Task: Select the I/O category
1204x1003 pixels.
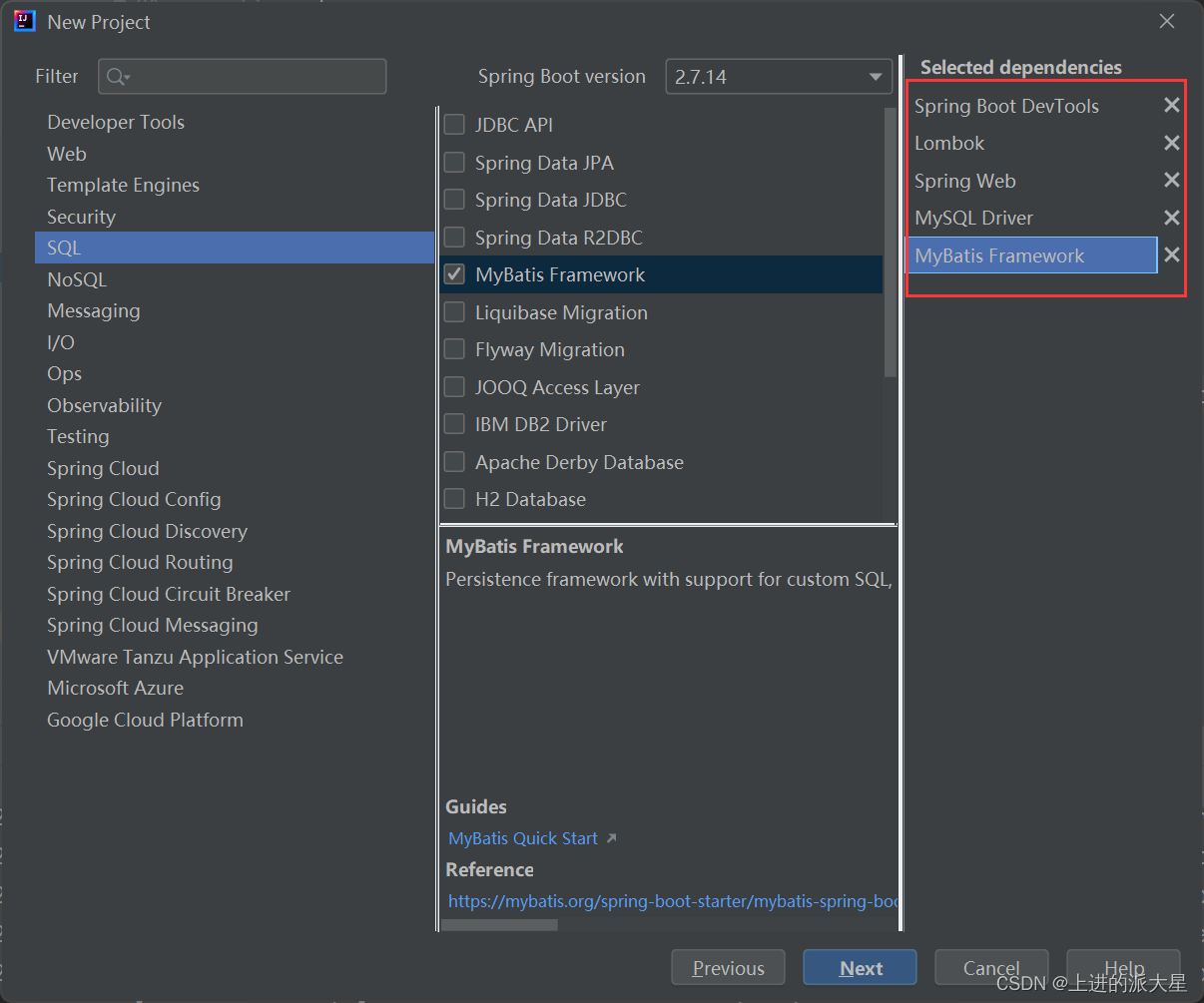Action: (x=235, y=342)
